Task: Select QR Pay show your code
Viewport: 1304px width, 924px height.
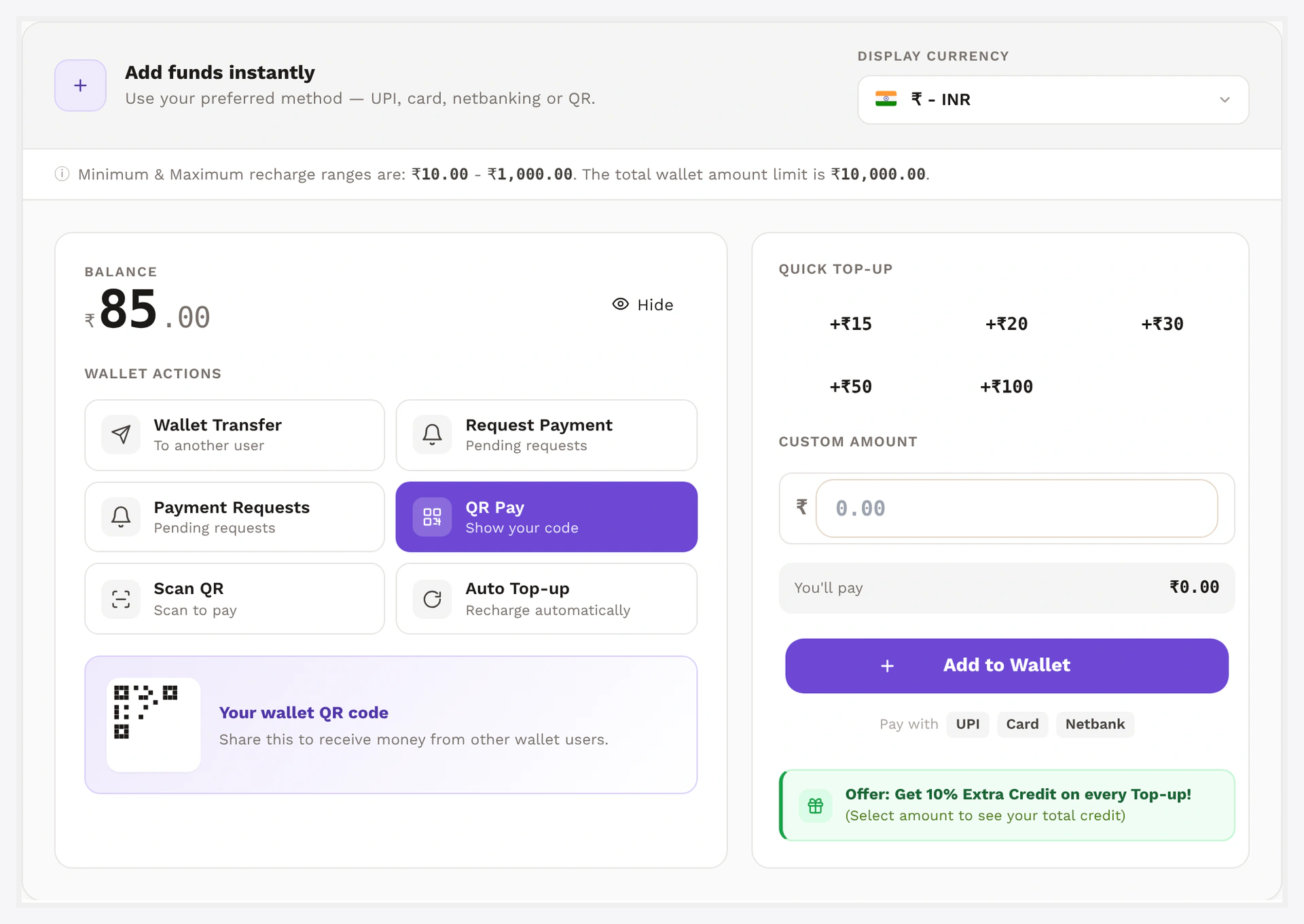Action: point(546,517)
